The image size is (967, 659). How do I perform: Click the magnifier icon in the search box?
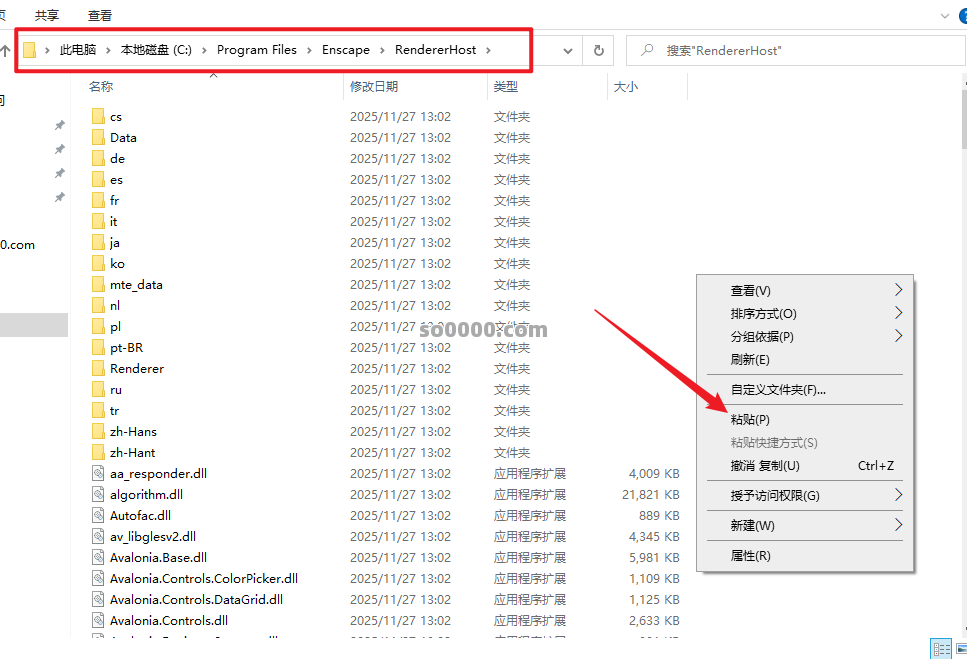(x=647, y=50)
